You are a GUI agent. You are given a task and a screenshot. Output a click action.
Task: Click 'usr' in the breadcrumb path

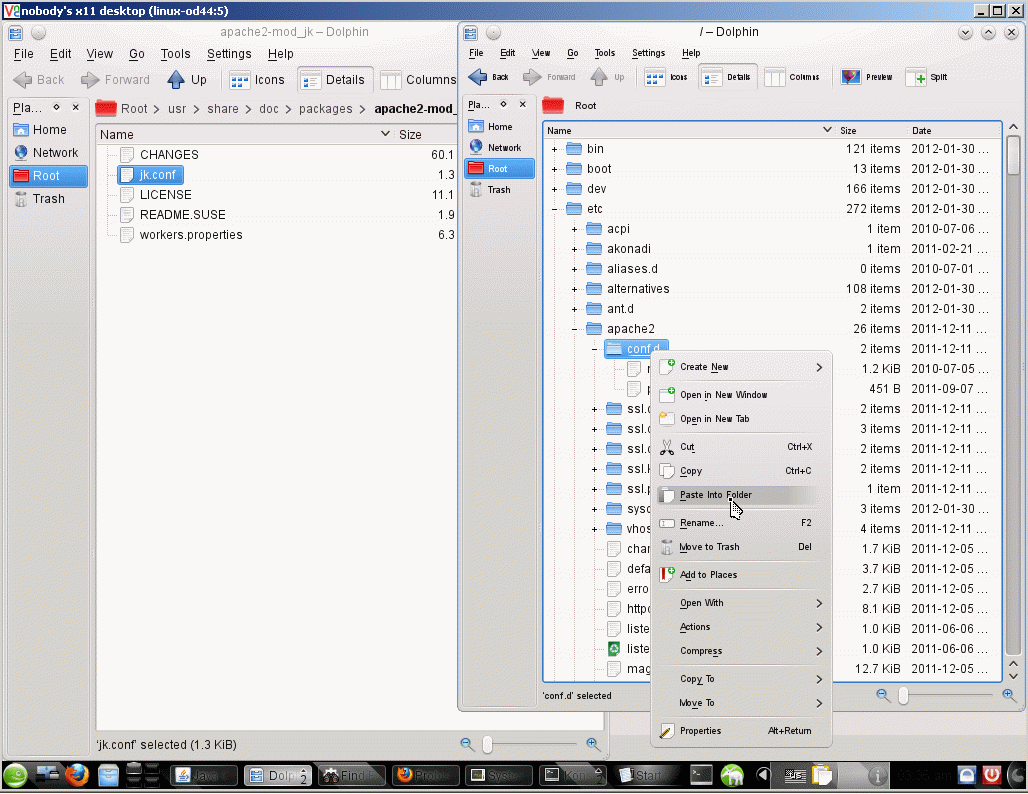(x=177, y=109)
